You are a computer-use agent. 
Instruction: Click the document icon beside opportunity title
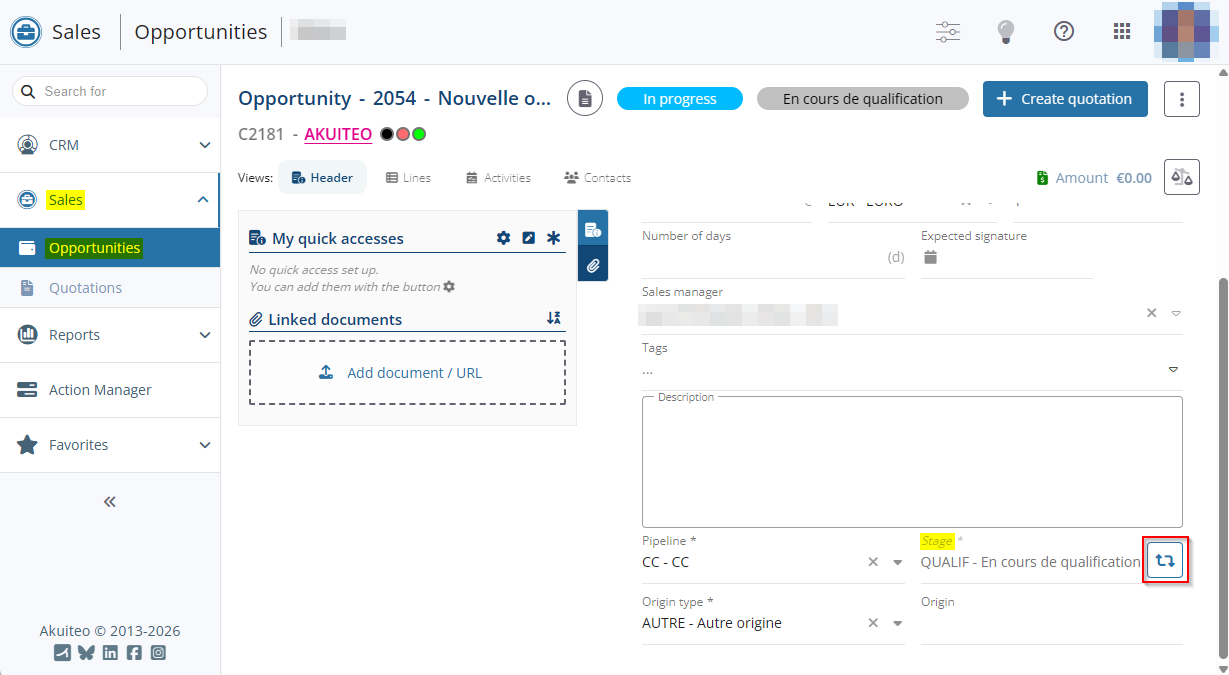(x=585, y=99)
